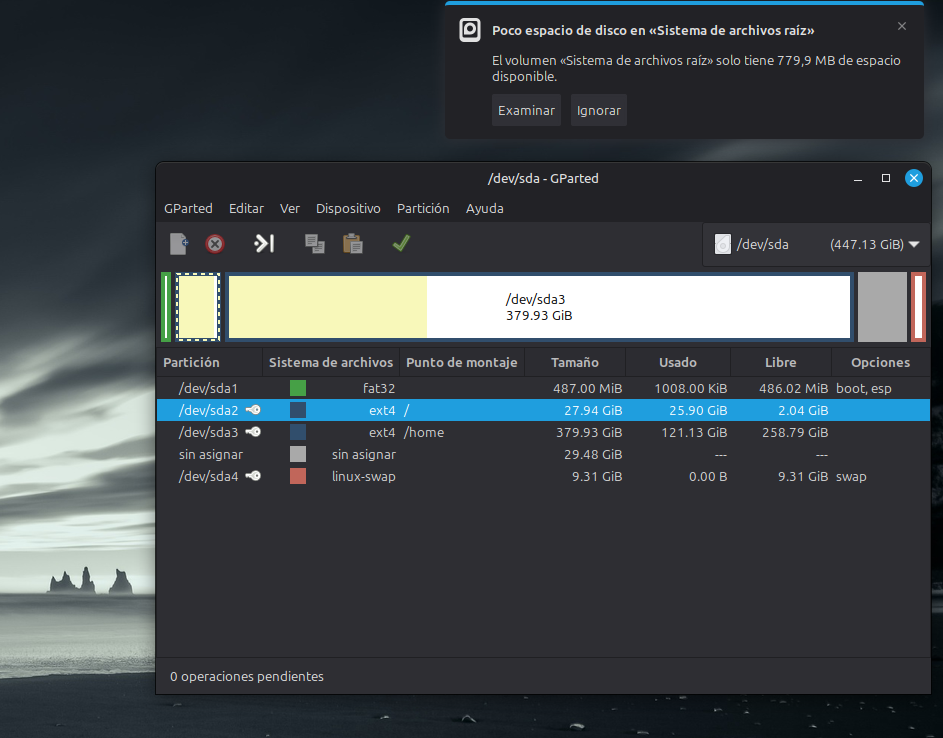Open the Dispositivo menu
The image size is (943, 738).
(x=348, y=208)
